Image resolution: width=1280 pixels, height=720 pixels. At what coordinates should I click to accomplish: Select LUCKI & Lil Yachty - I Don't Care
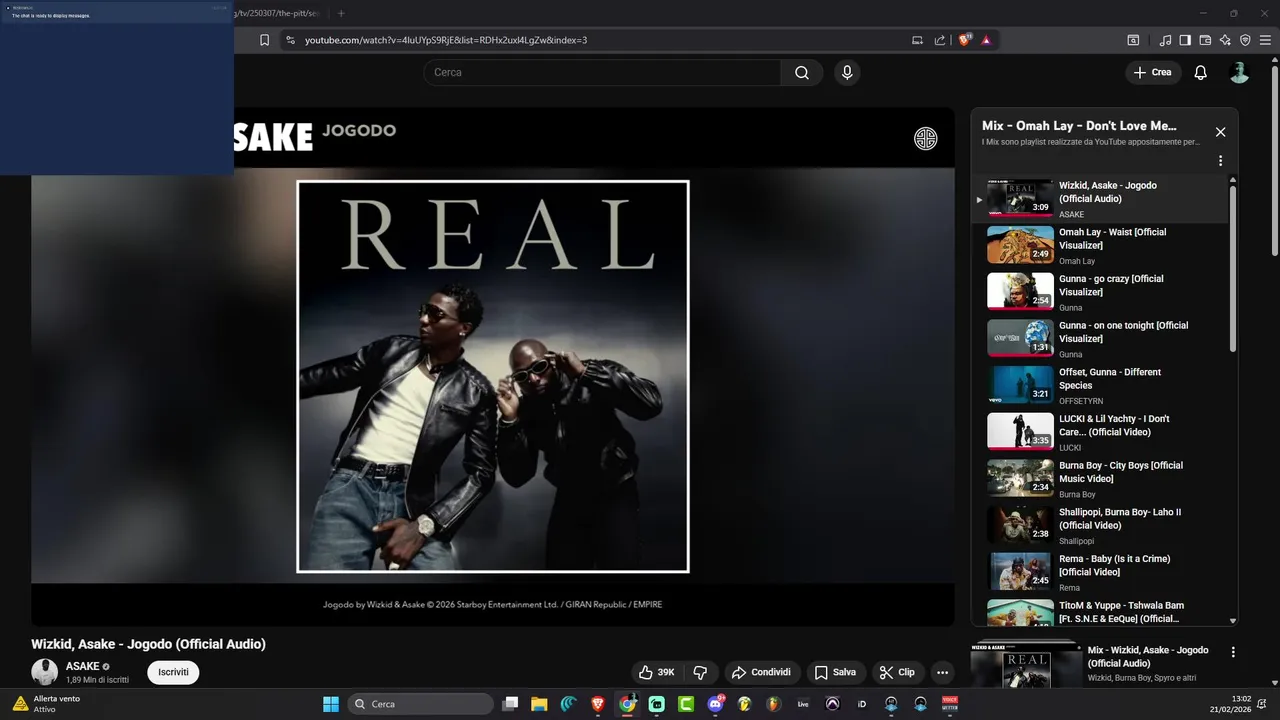click(1101, 432)
